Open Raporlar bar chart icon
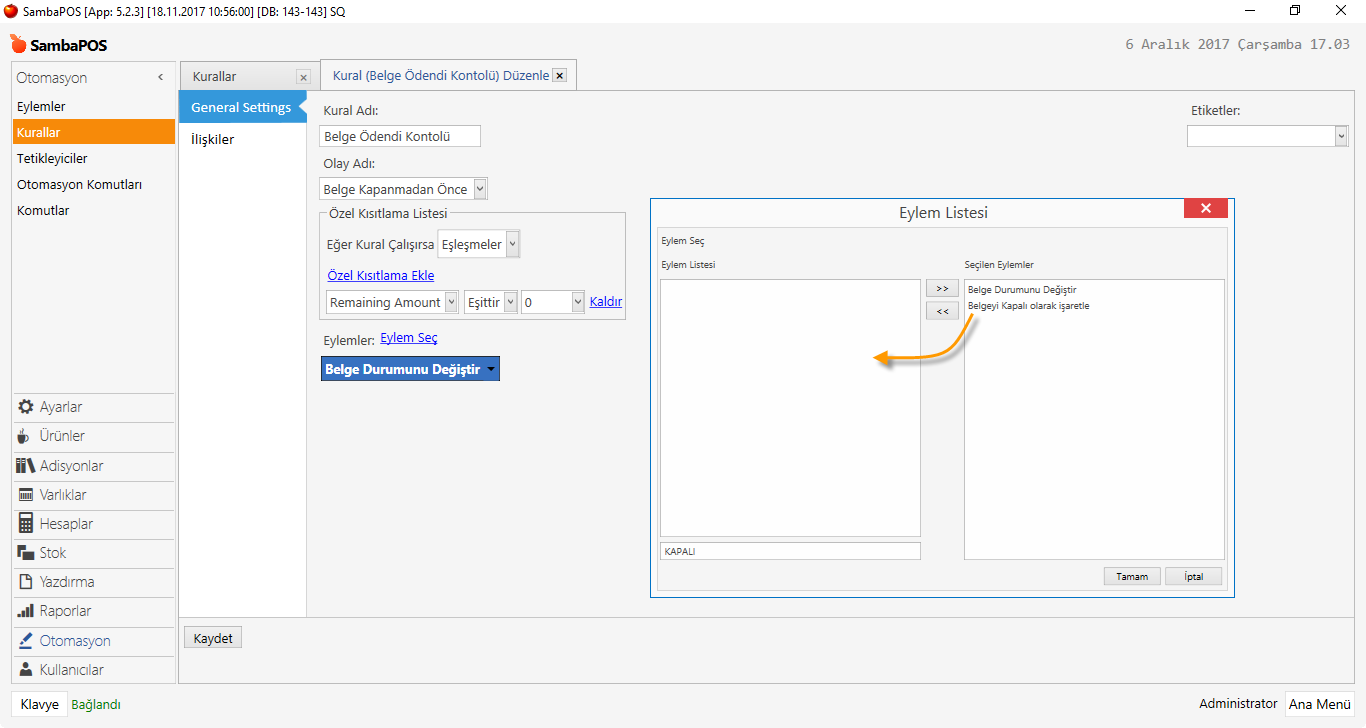This screenshot has height=728, width=1366. click(x=26, y=611)
